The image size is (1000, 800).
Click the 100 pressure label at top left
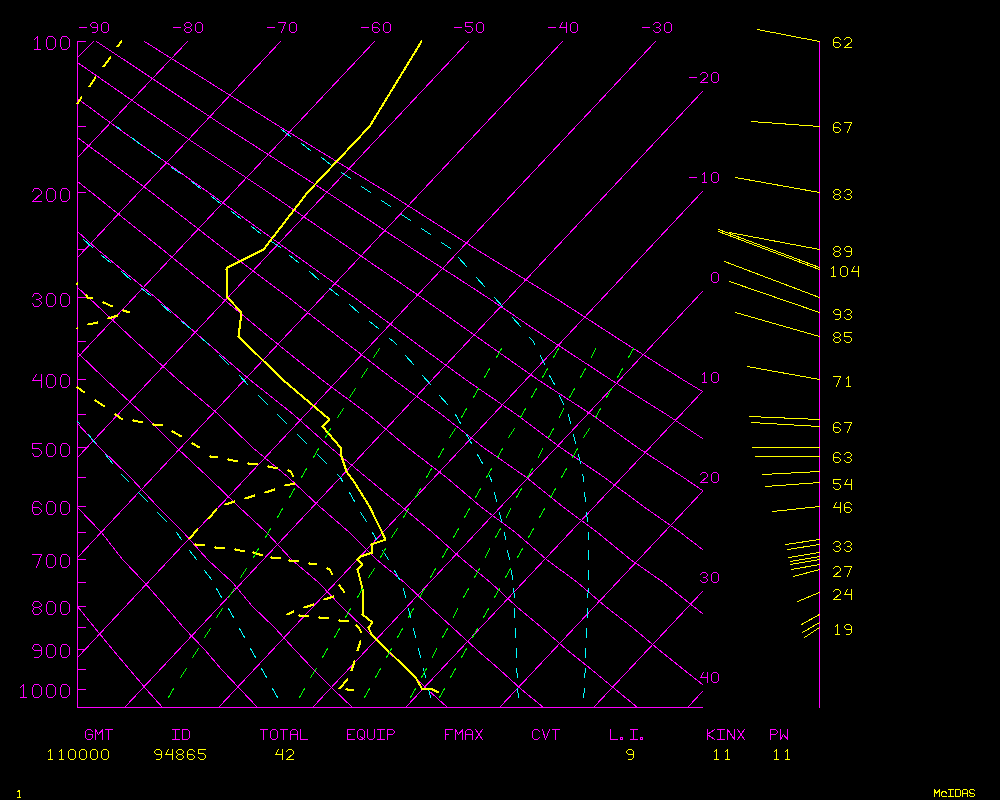[x=51, y=43]
